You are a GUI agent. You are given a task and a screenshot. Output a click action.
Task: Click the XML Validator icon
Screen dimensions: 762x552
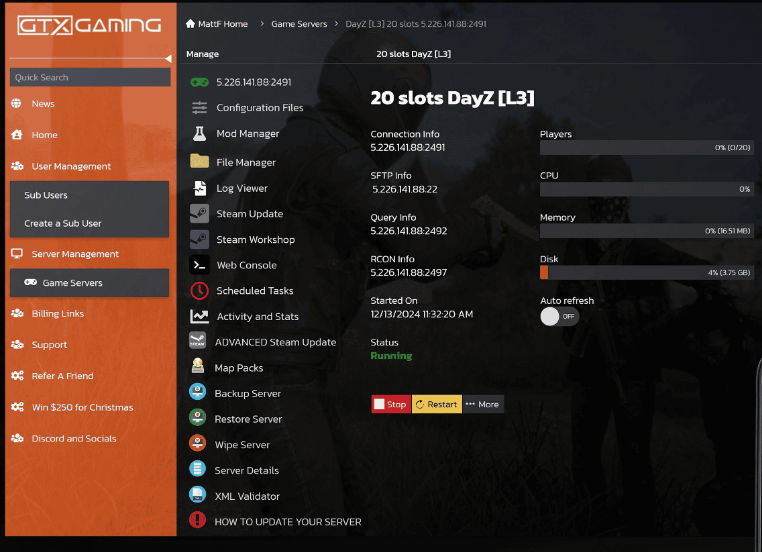(197, 494)
